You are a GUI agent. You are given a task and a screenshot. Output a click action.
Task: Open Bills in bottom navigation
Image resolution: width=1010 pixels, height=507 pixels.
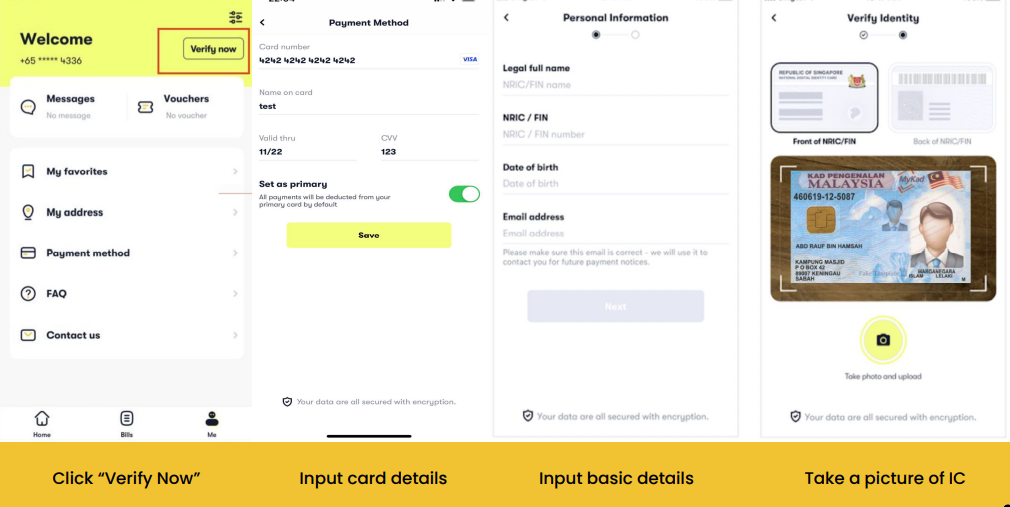[127, 422]
